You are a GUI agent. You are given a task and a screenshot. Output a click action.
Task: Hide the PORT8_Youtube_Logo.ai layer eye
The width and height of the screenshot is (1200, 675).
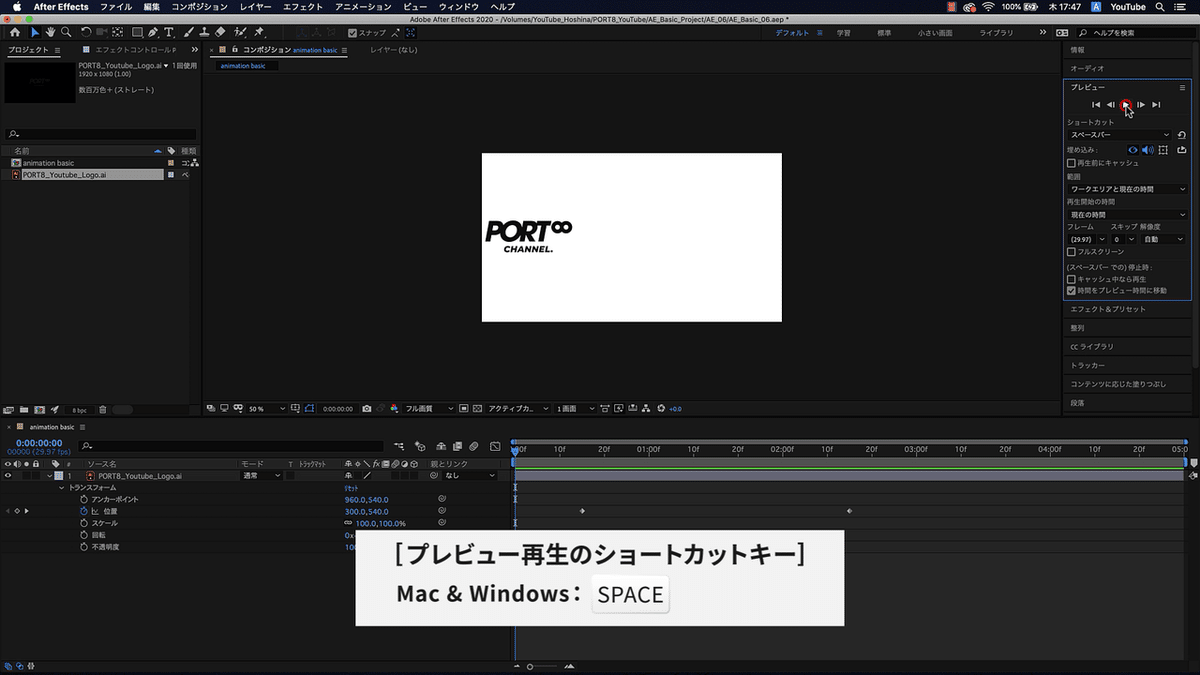pos(8,476)
